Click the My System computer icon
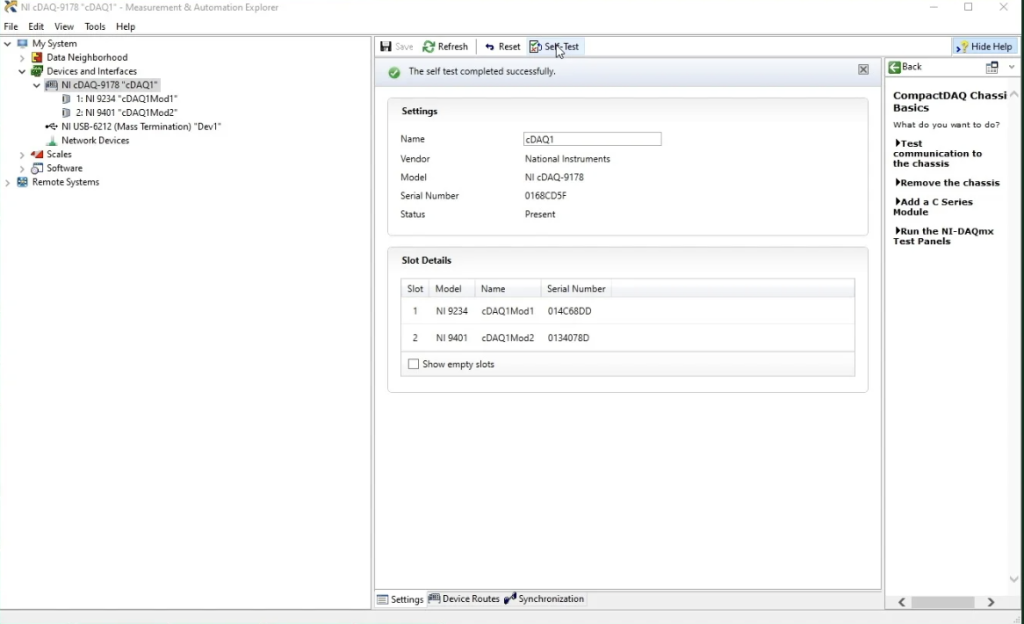Image resolution: width=1024 pixels, height=624 pixels. [x=23, y=44]
